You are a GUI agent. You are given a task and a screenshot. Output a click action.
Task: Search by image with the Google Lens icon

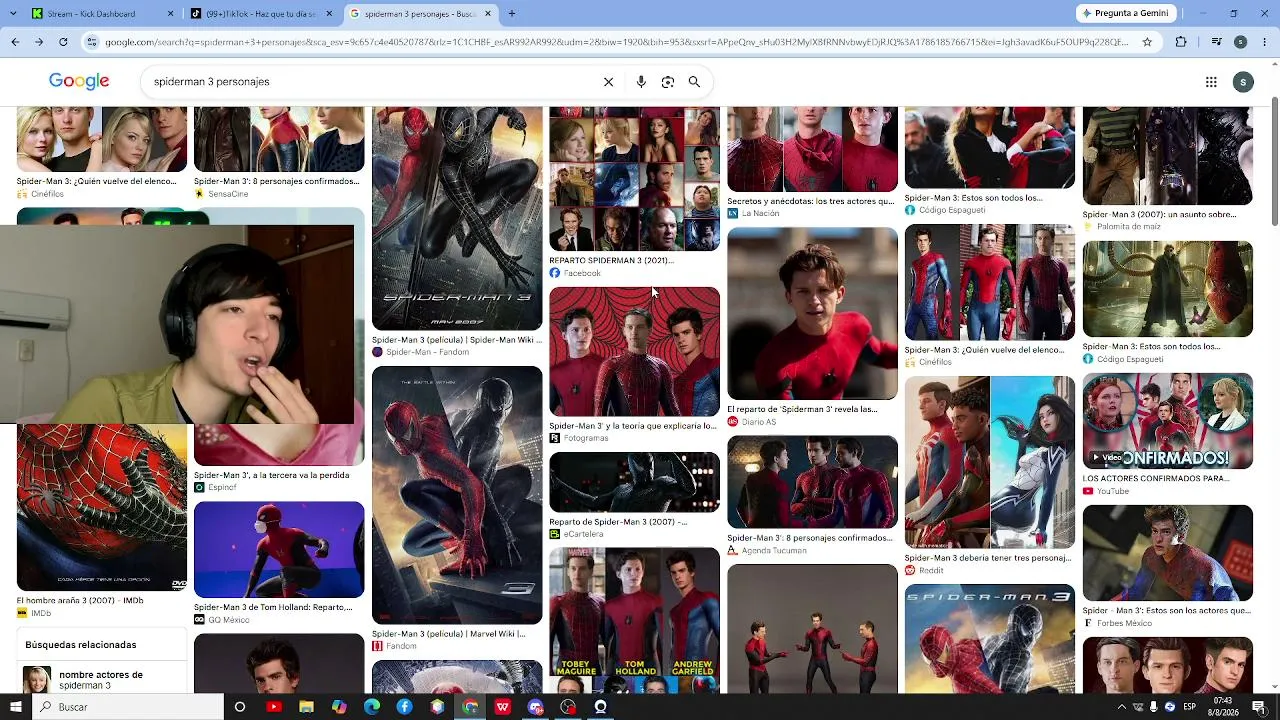[x=668, y=82]
